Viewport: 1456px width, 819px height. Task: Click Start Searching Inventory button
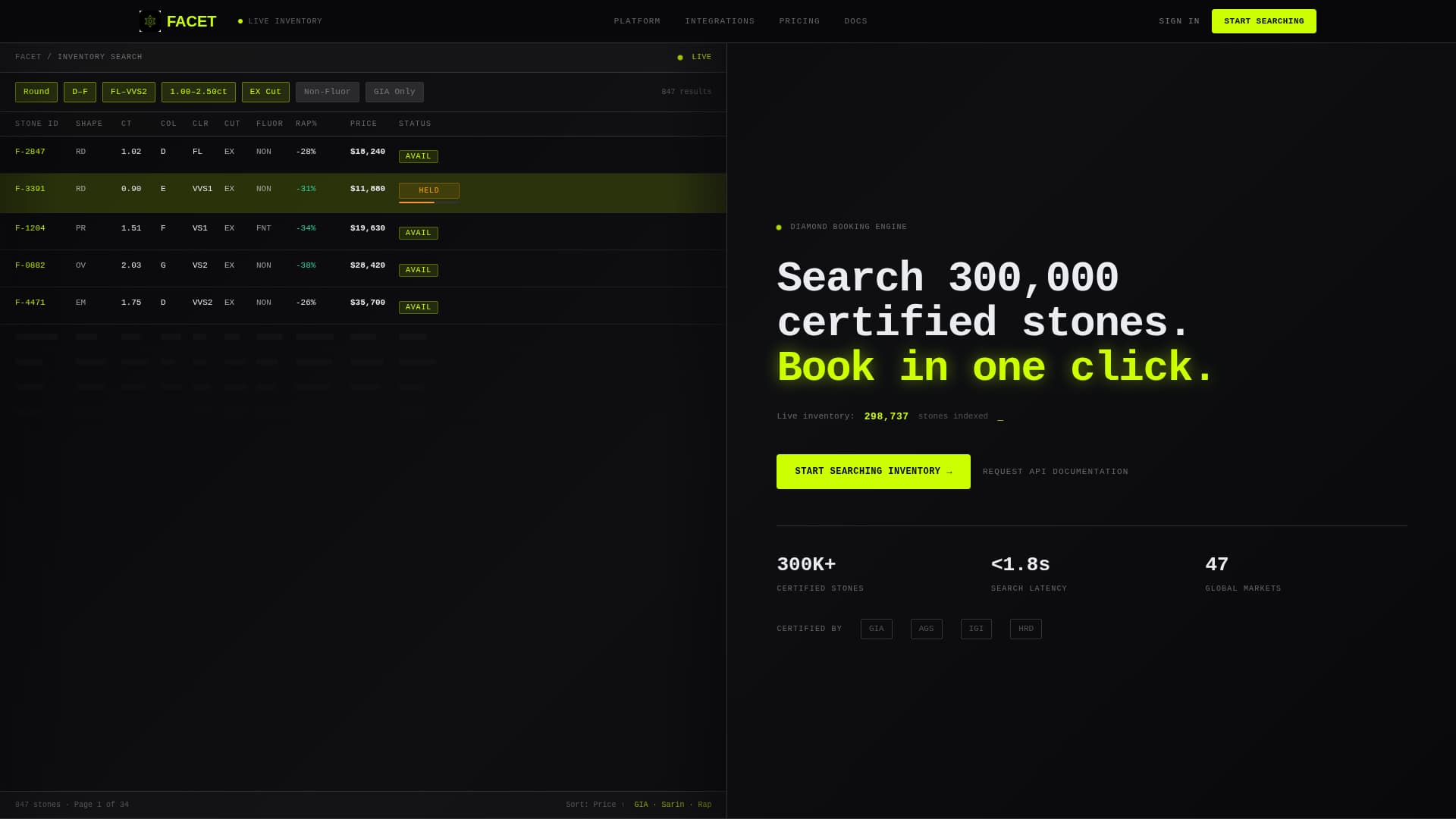pos(874,472)
